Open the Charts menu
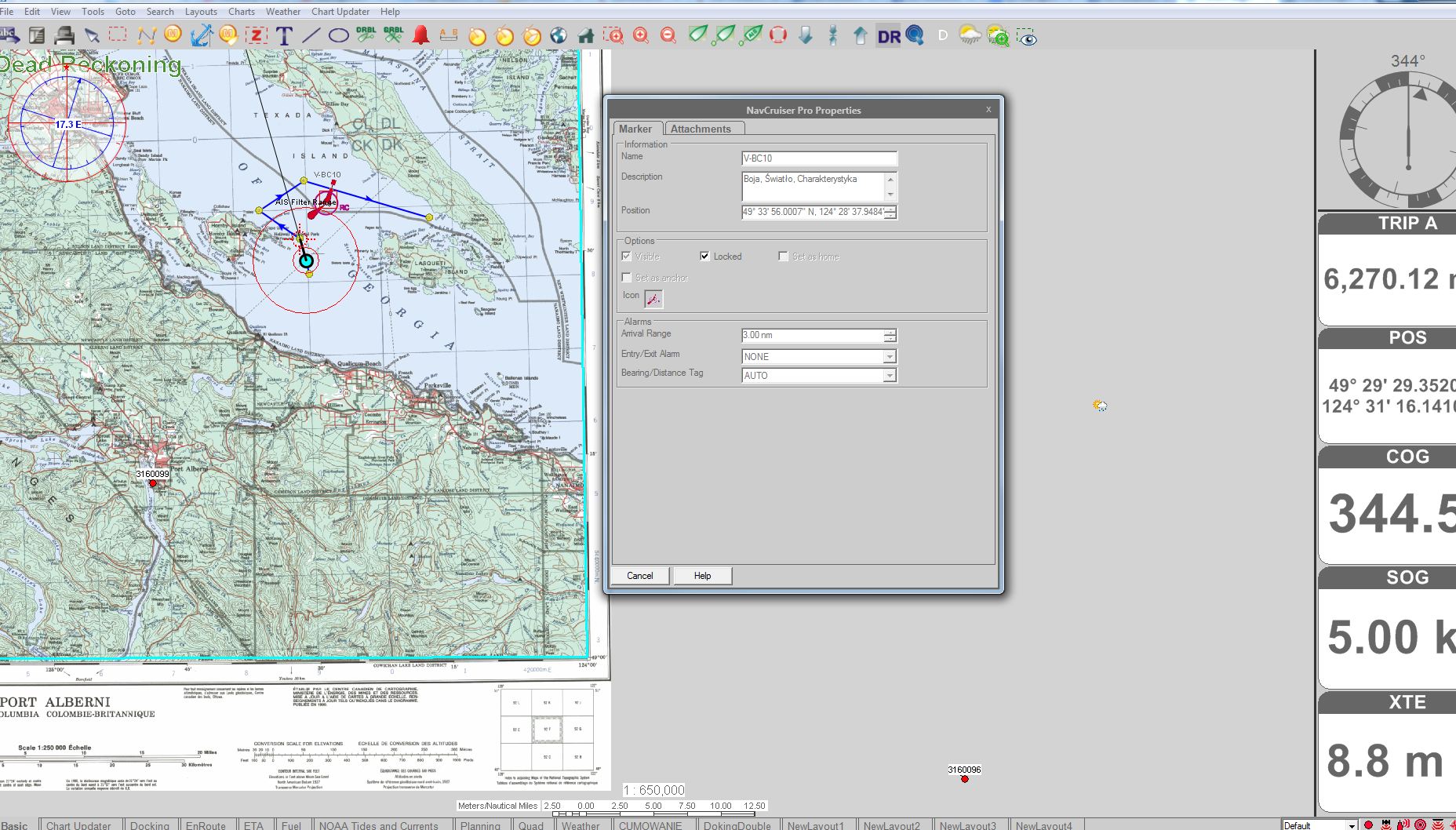Image resolution: width=1456 pixels, height=830 pixels. coord(241,12)
